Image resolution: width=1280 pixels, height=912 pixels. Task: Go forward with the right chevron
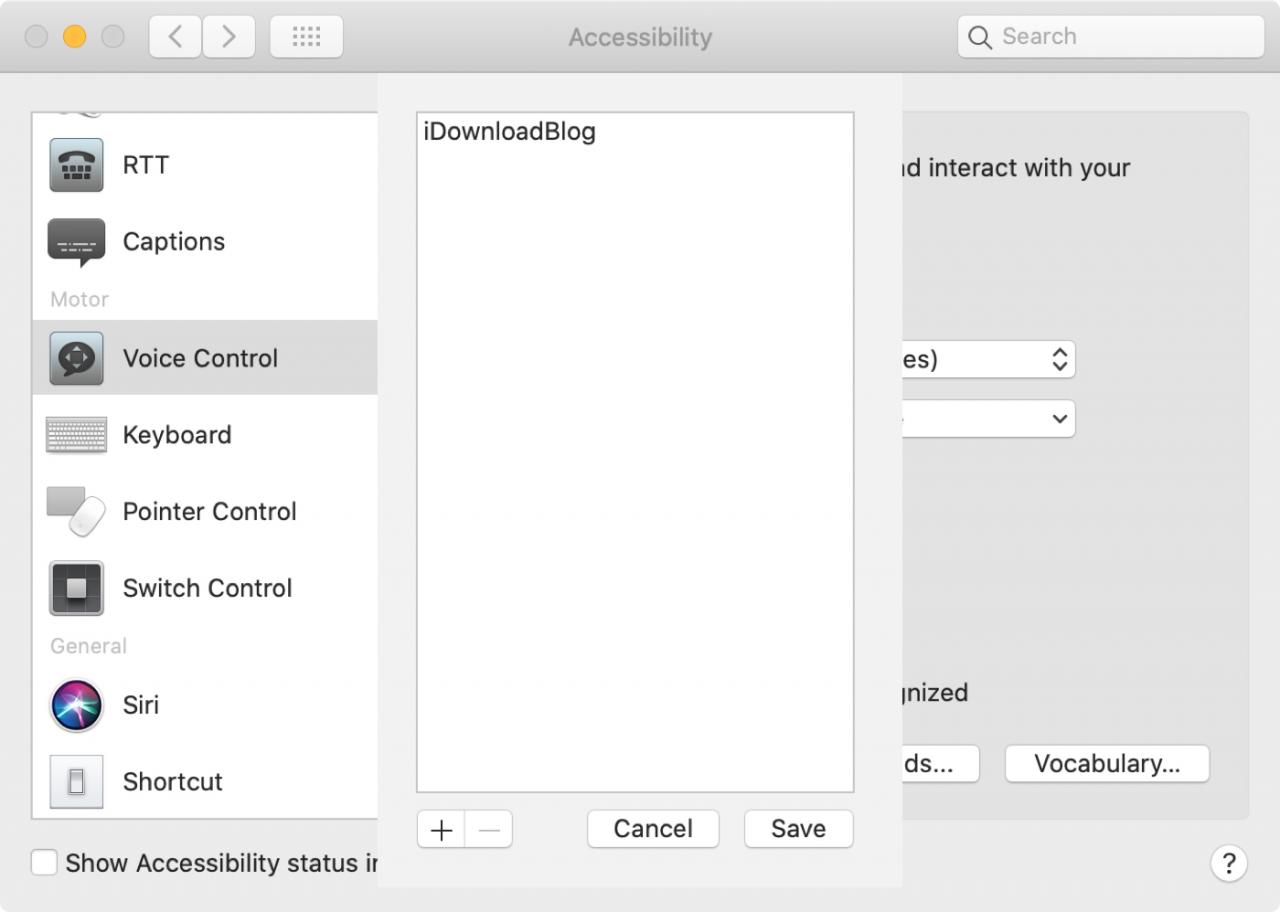(229, 37)
